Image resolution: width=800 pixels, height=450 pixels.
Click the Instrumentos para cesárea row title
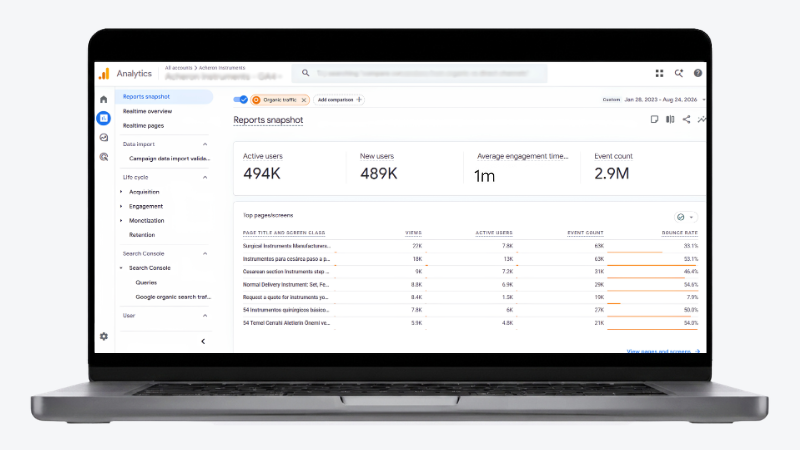pos(286,259)
